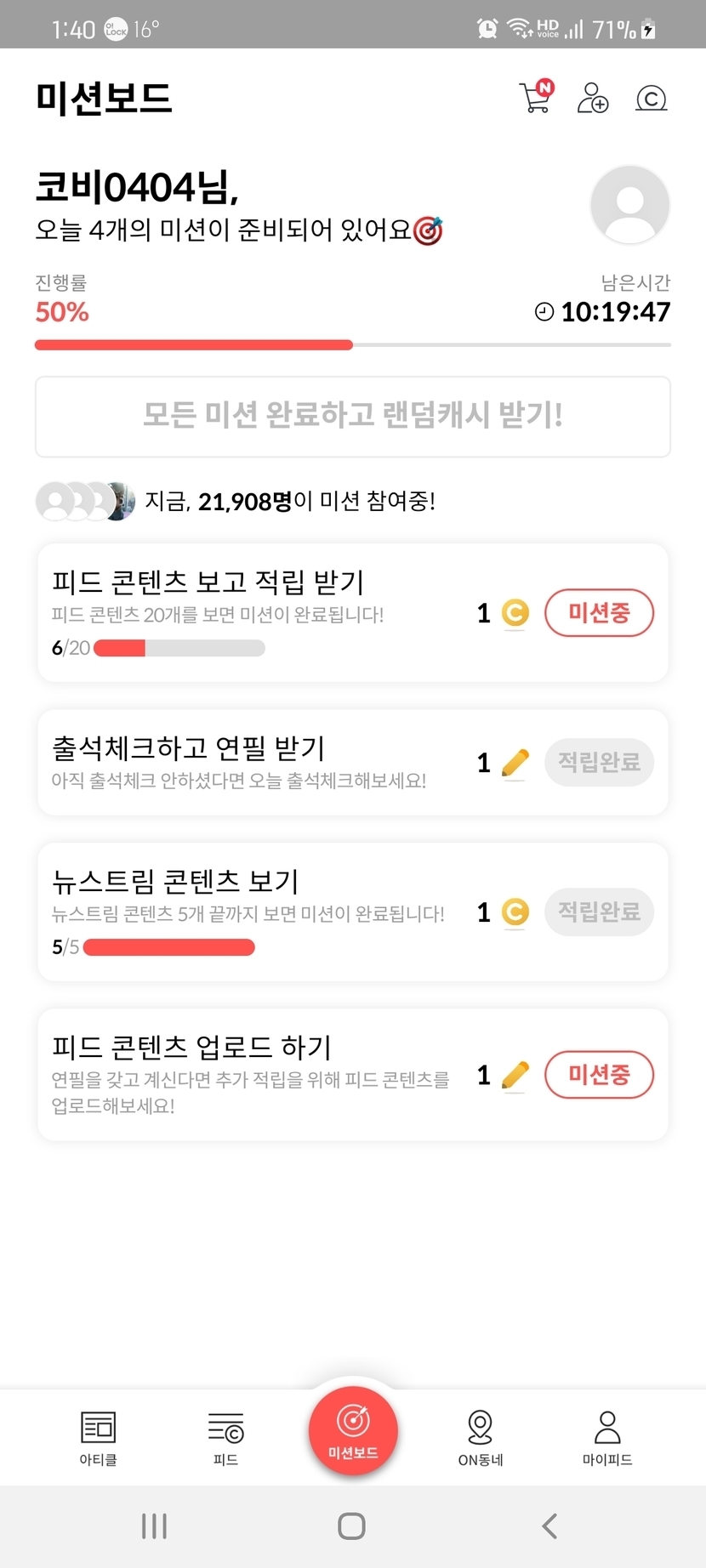The width and height of the screenshot is (706, 1568).
Task: Tap 모든 미션 완료하고 랜덤캐시 받기 banner
Action: [x=353, y=417]
